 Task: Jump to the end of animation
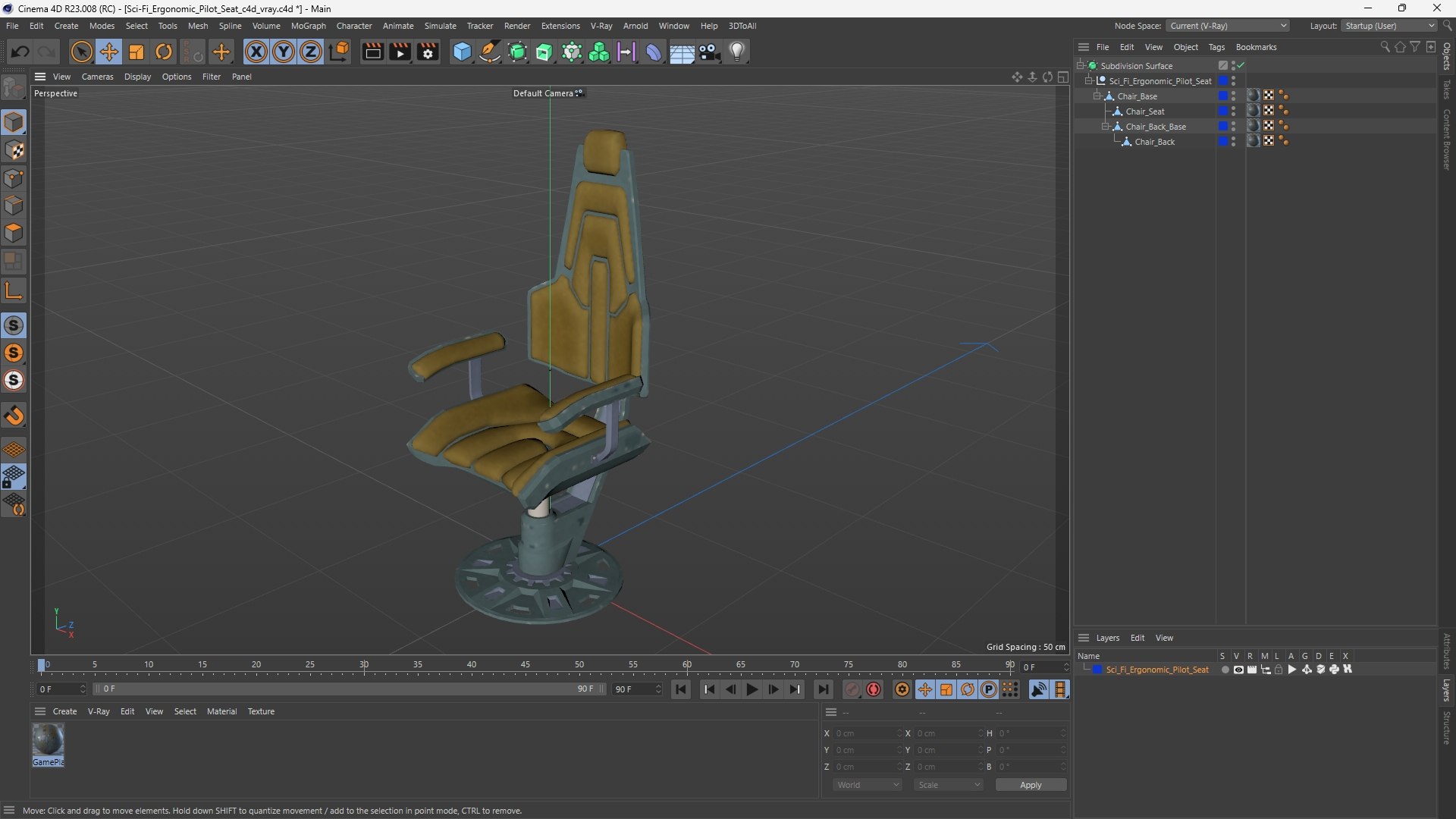823,689
